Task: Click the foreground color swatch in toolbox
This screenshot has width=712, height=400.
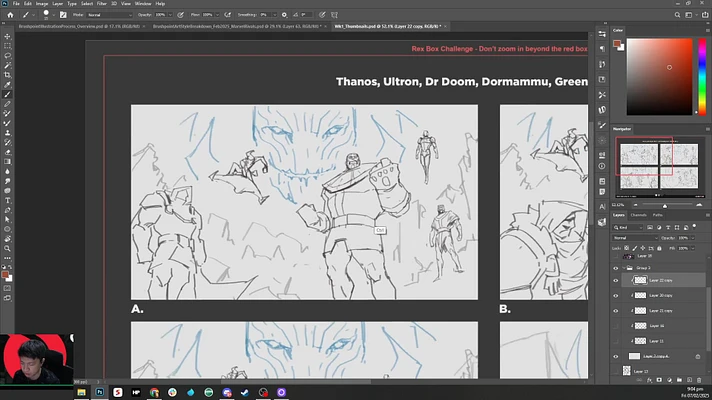Action: pos(5,275)
